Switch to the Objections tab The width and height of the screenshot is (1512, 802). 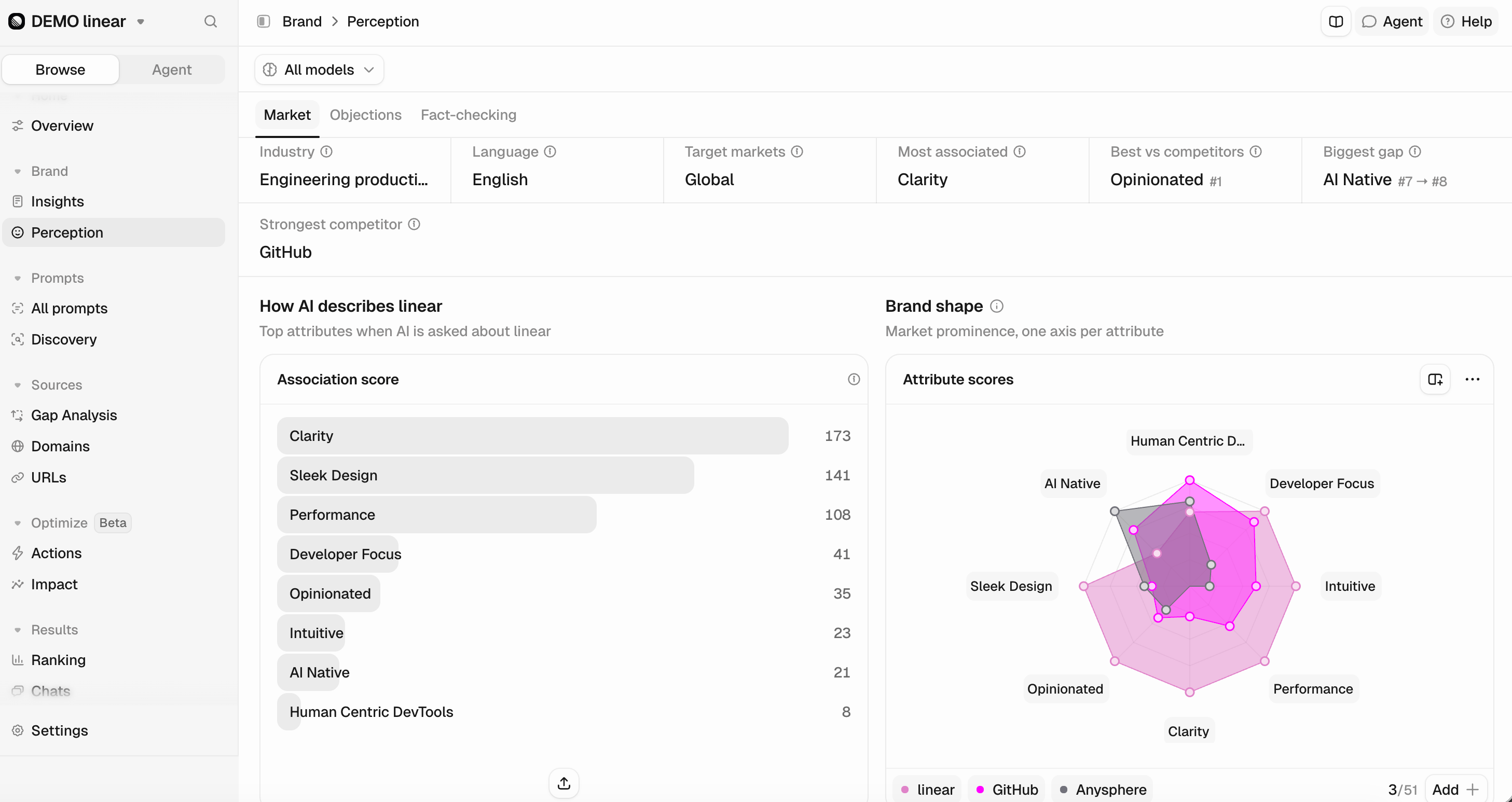click(366, 115)
